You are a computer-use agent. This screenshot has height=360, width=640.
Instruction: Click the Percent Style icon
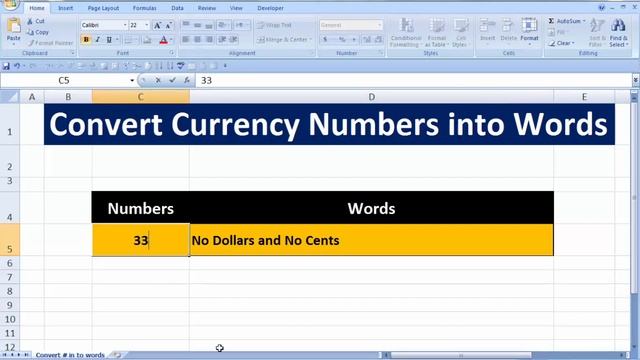pos(342,40)
